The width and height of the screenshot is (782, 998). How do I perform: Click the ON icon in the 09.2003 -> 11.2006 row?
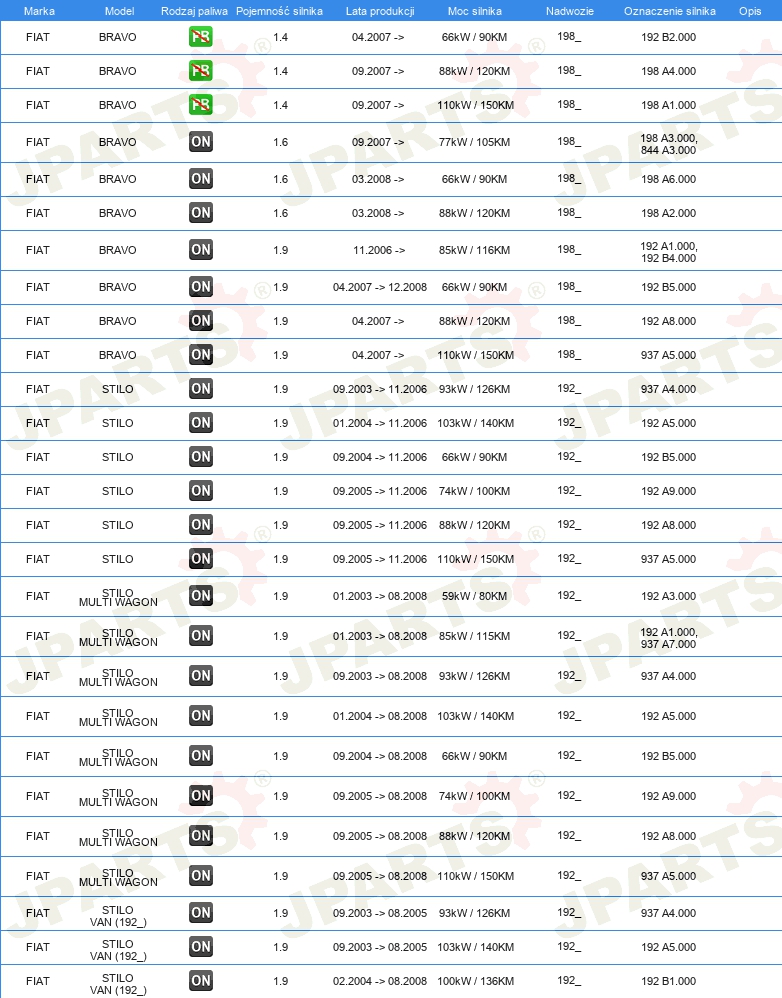(200, 388)
